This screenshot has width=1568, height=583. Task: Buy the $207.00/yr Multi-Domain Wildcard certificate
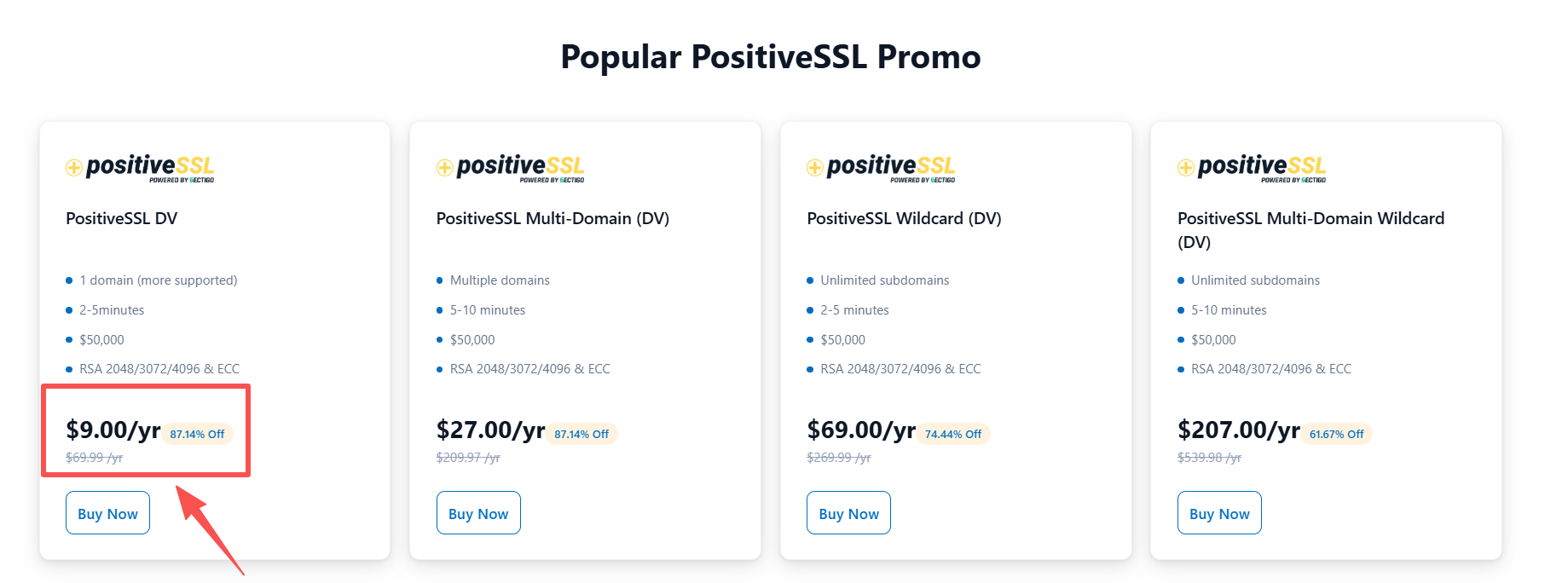point(1219,513)
